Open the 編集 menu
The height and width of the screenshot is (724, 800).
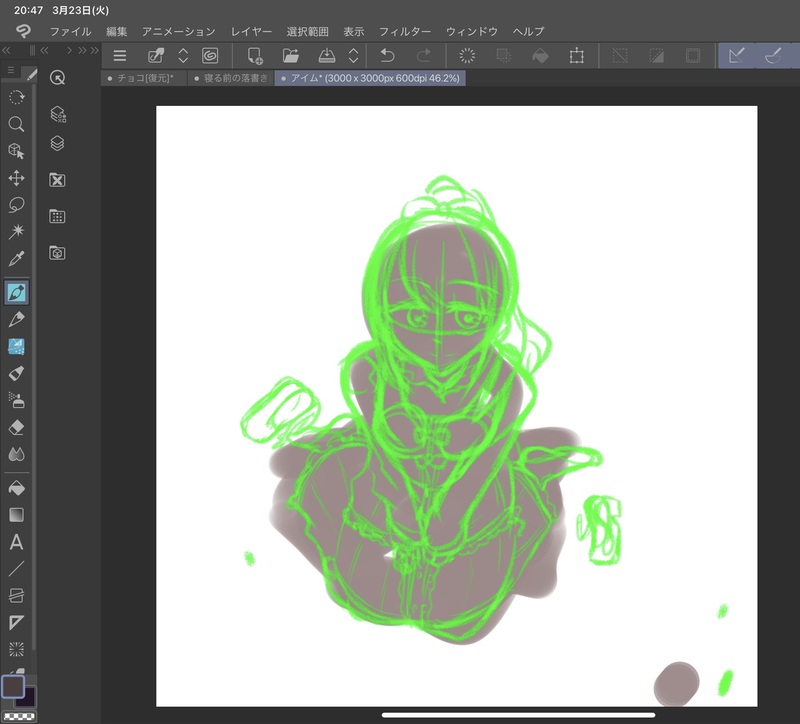[116, 32]
